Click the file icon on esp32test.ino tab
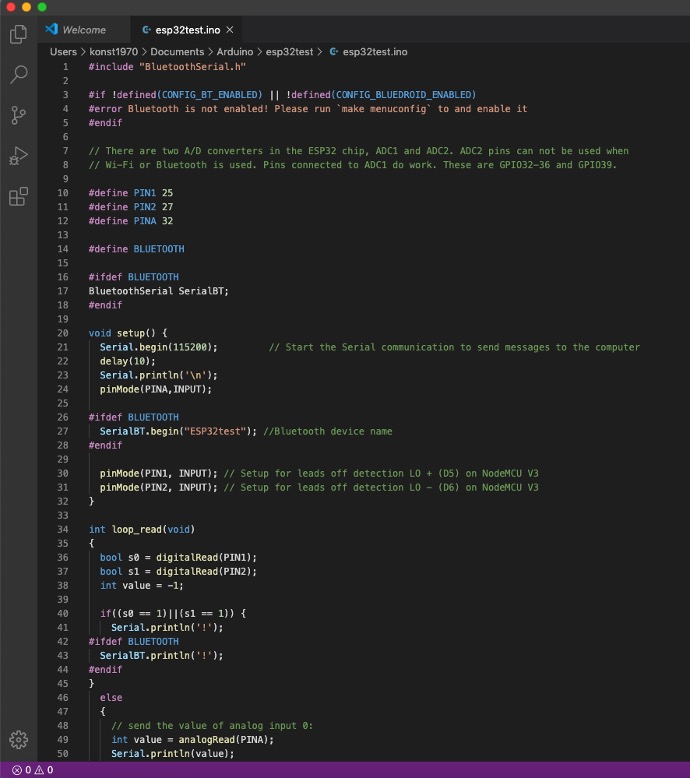The height and width of the screenshot is (778, 690). click(x=146, y=30)
